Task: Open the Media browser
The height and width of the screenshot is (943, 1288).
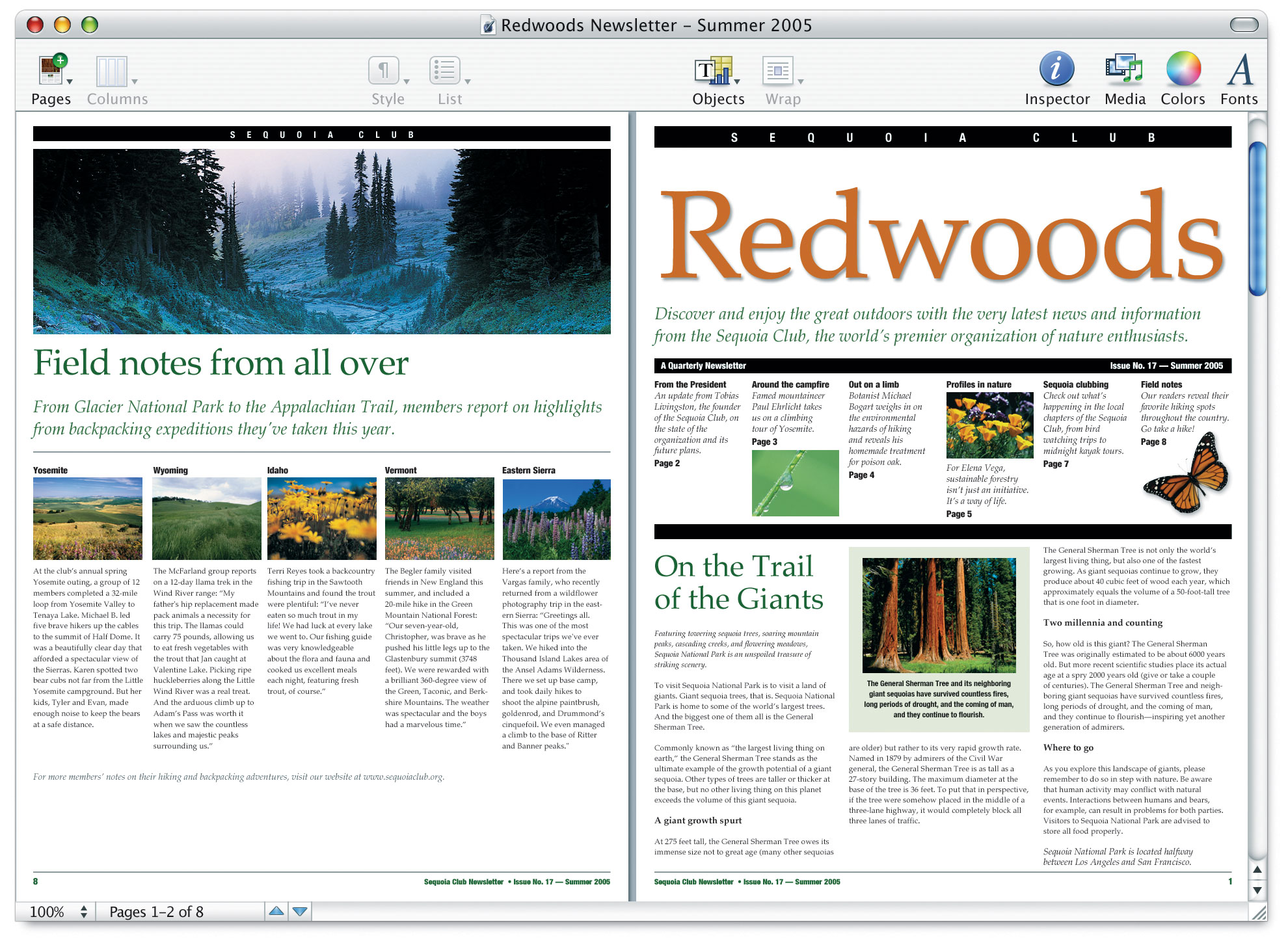Action: coord(1124,69)
